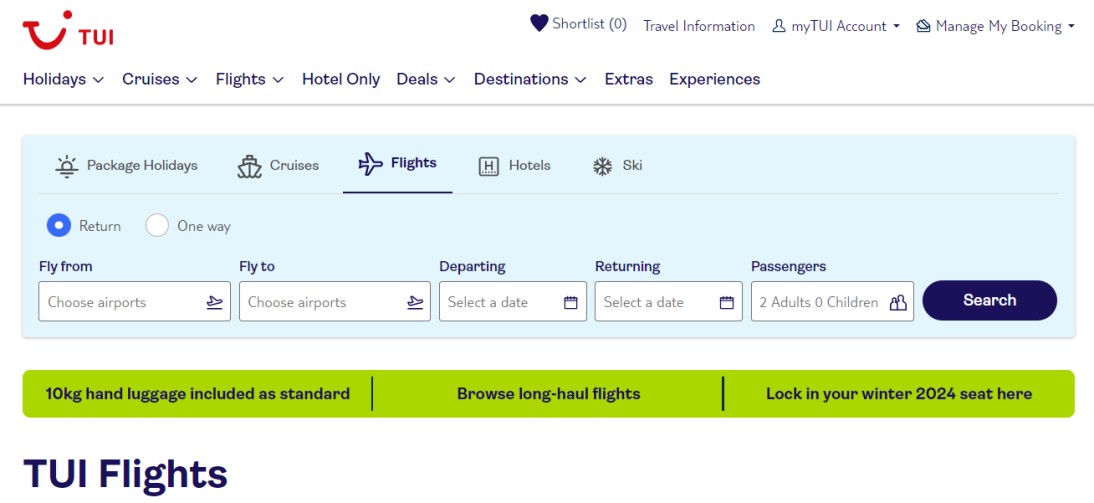This screenshot has height=503, width=1094.
Task: Click the myTUI Account person icon
Action: (x=779, y=27)
